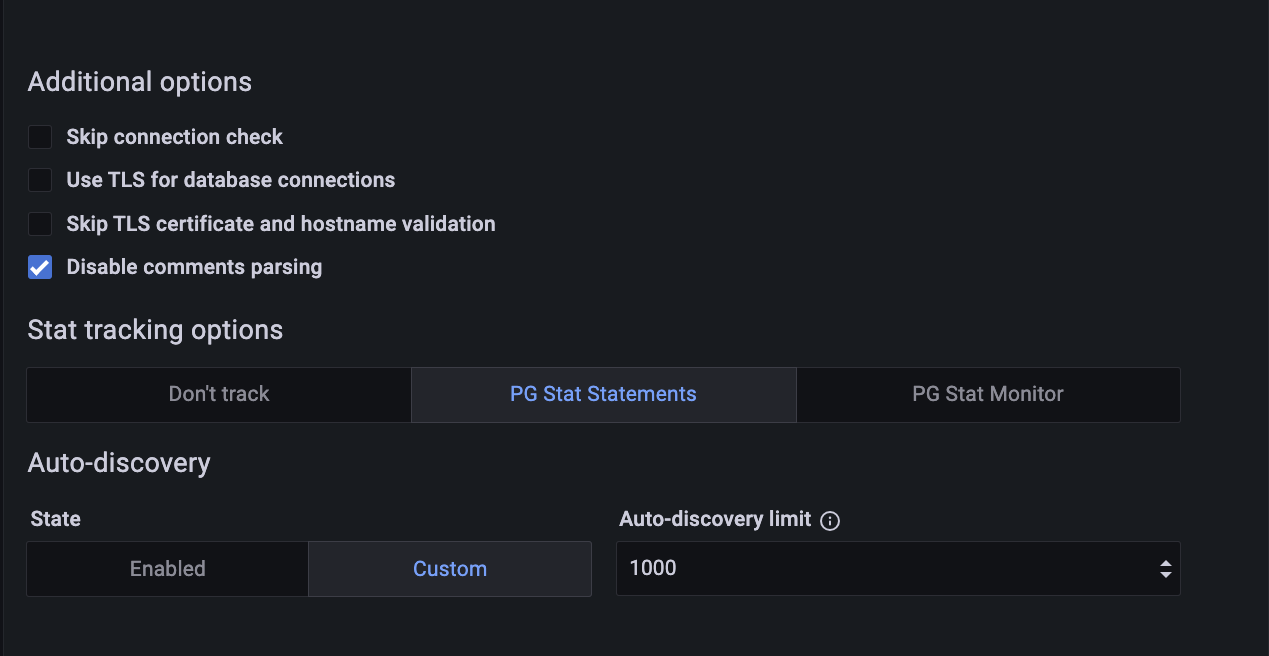Uncheck Disable comments parsing
1269x656 pixels.
click(x=39, y=267)
